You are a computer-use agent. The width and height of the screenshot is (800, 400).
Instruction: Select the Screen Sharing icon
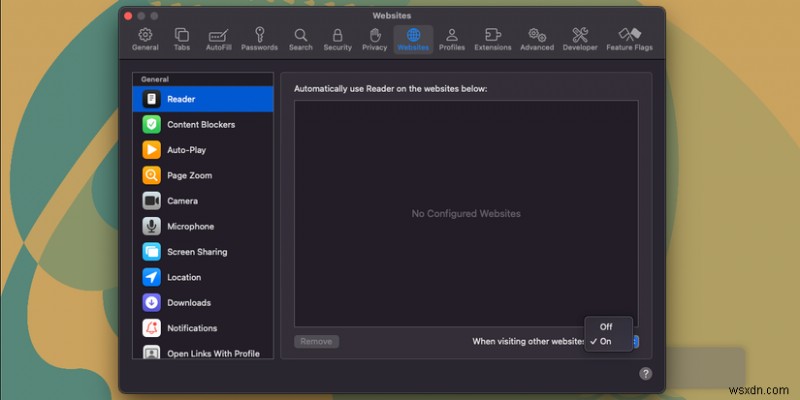tap(152, 252)
